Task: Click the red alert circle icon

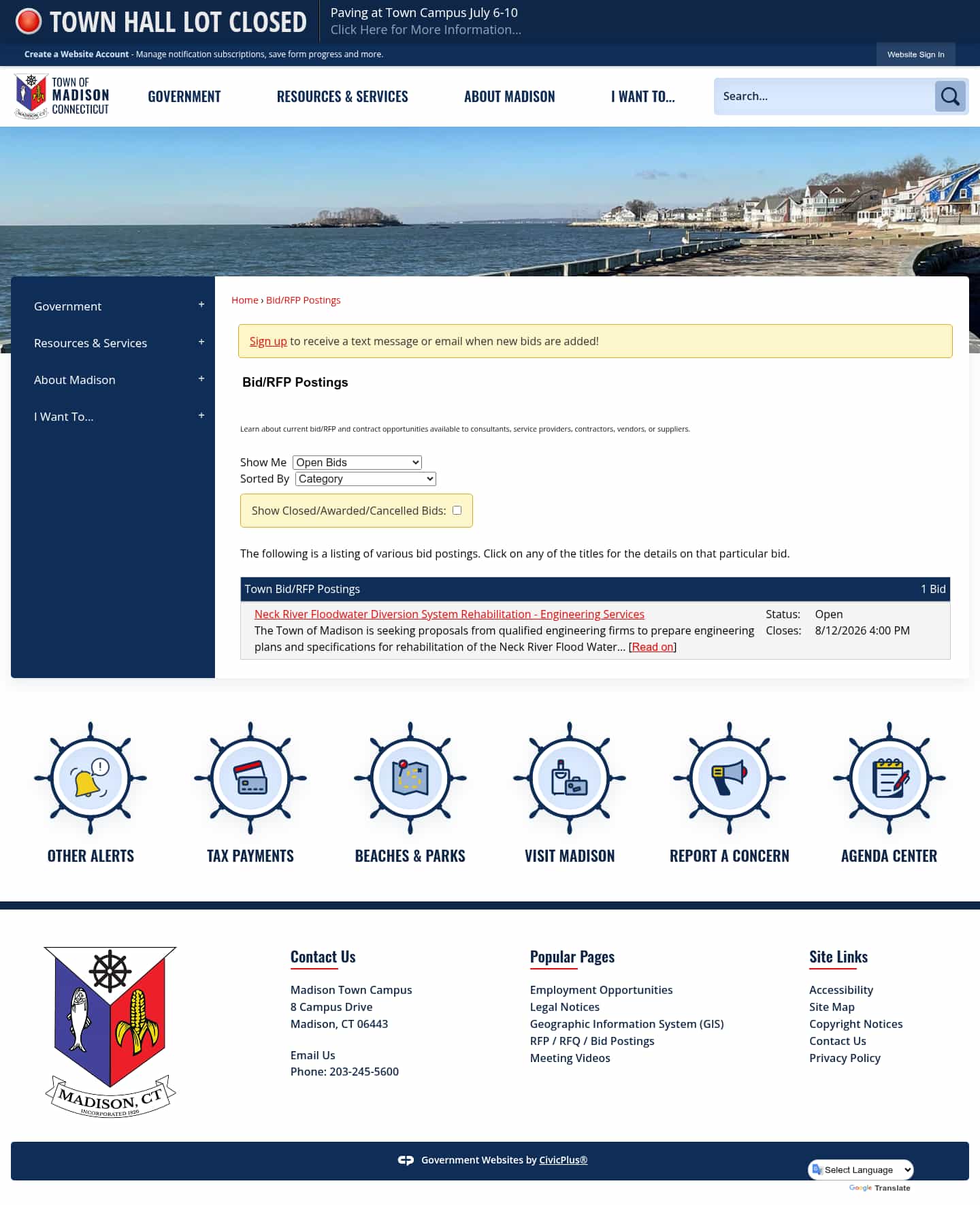Action: coord(29,22)
